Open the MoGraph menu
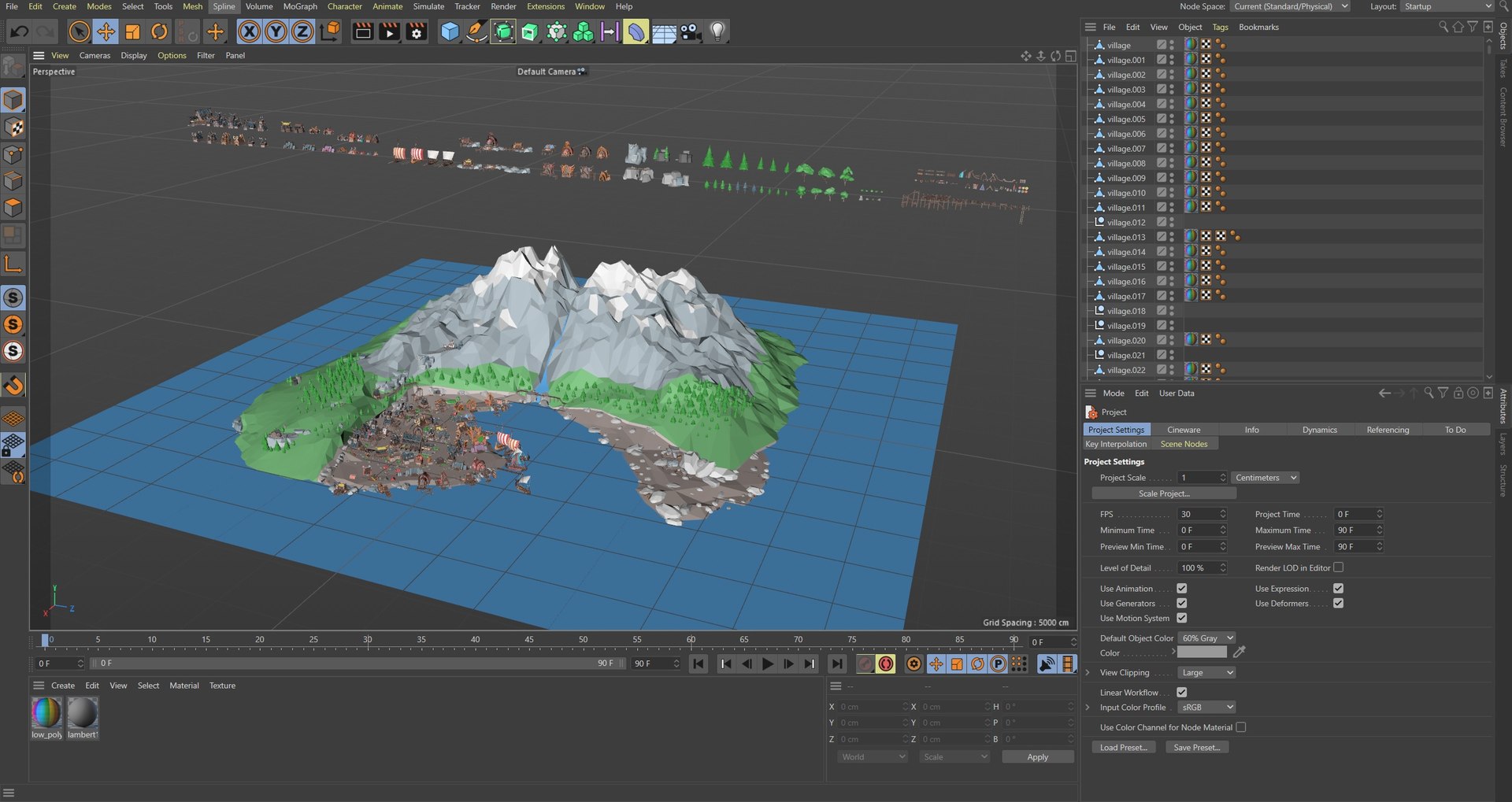The image size is (1512, 802). [300, 6]
